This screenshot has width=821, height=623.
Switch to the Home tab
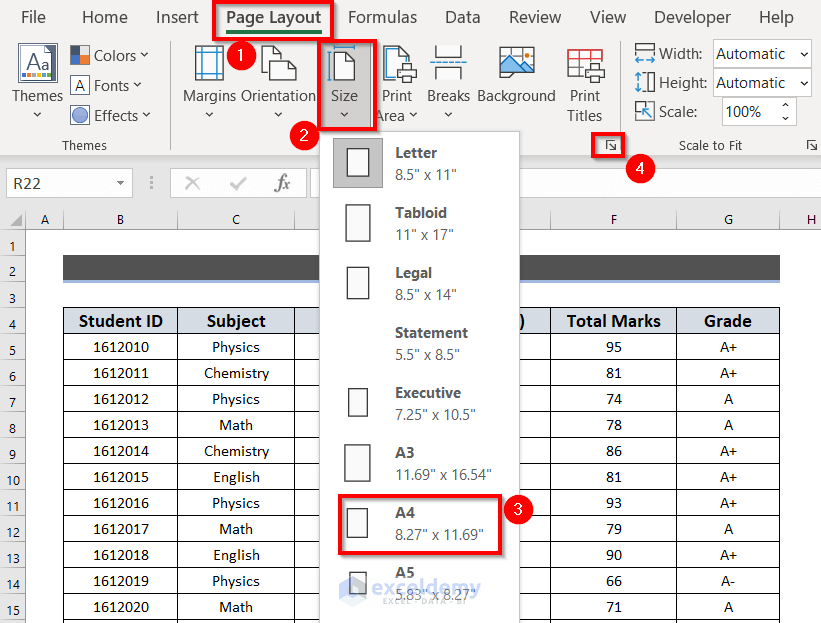pyautogui.click(x=105, y=17)
